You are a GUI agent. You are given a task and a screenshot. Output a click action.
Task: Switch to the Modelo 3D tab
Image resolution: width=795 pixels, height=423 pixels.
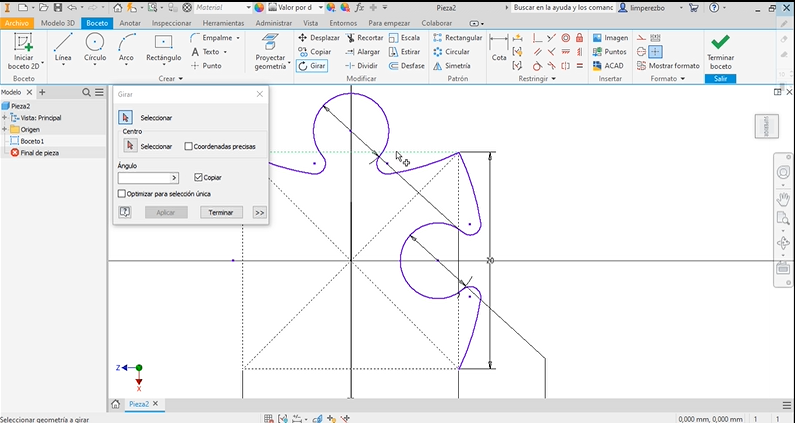tap(57, 23)
